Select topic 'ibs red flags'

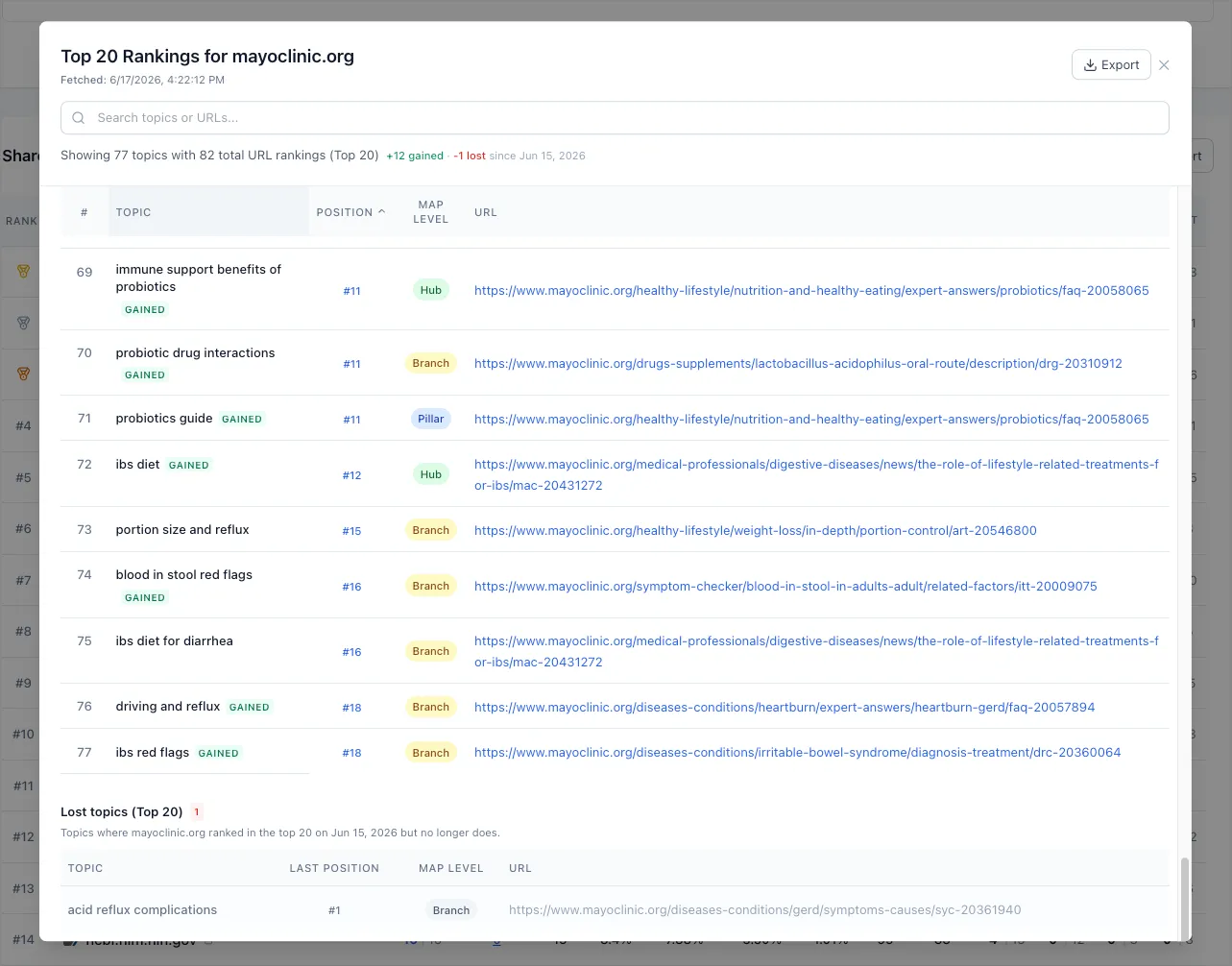pos(152,752)
